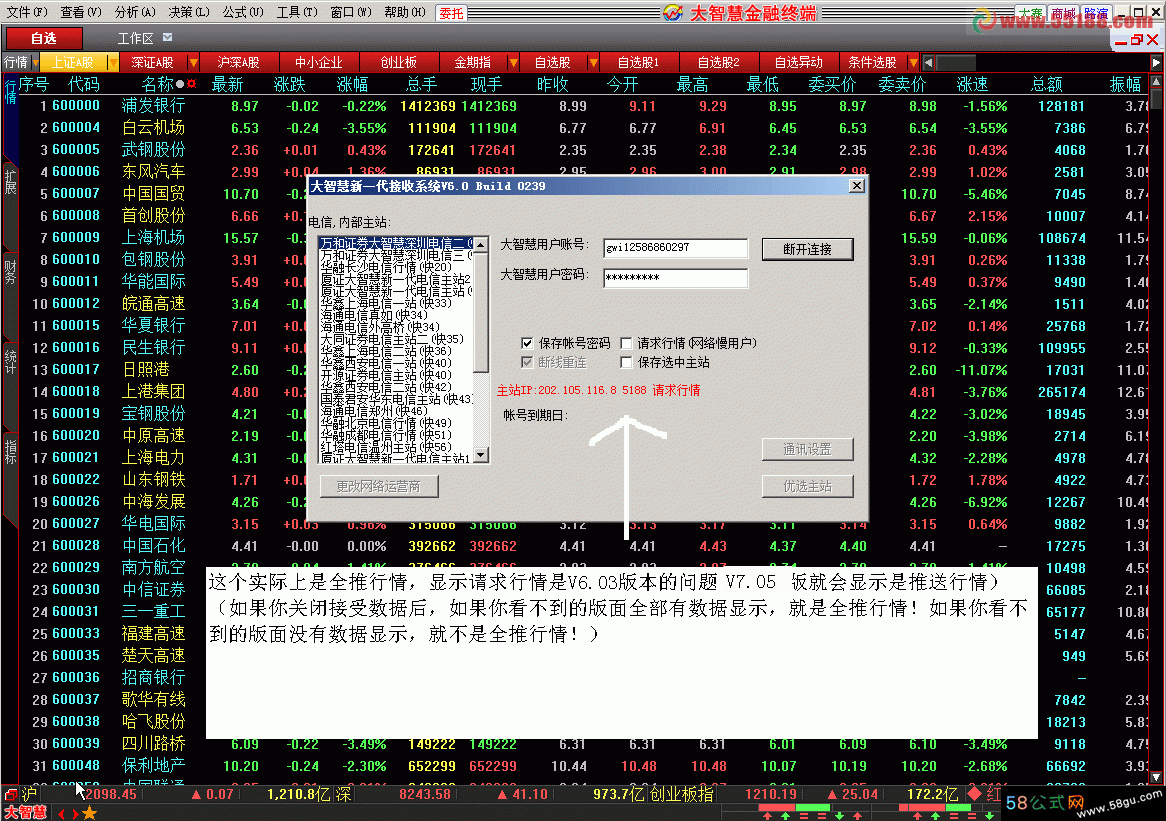Select server 海通电信郑州(快46)

374,410
